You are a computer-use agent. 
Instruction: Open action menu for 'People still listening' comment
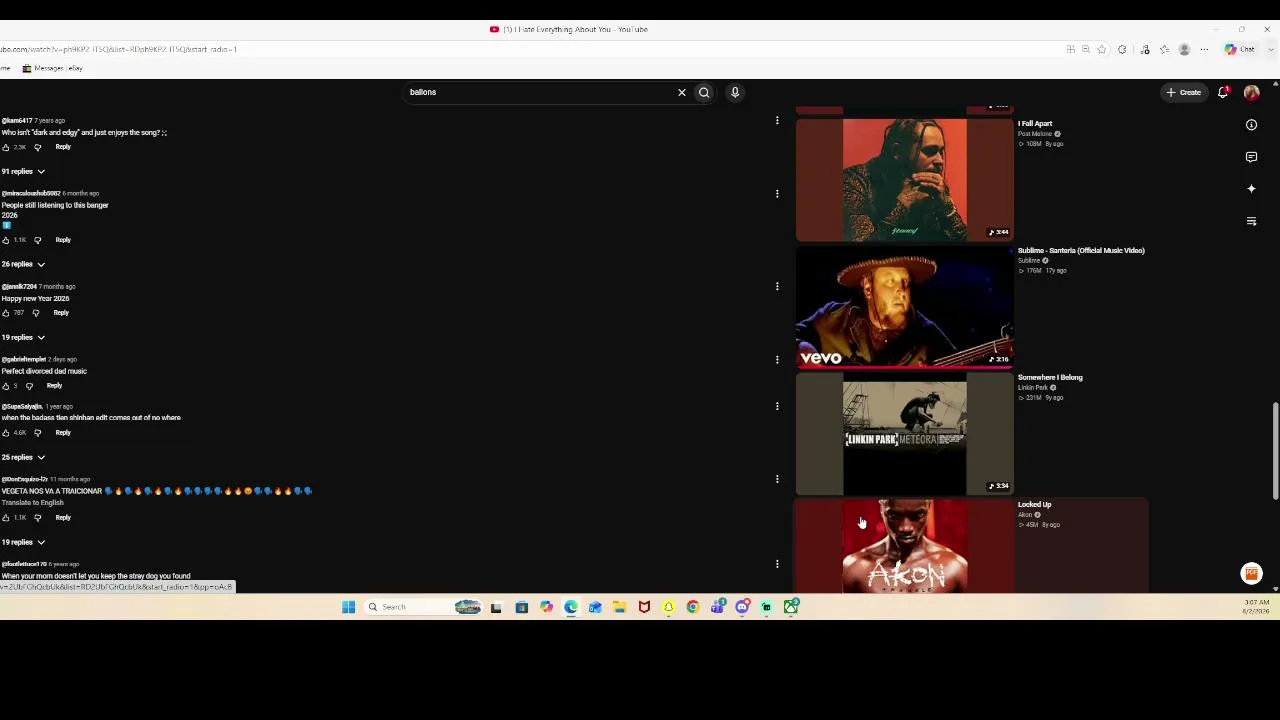(777, 194)
